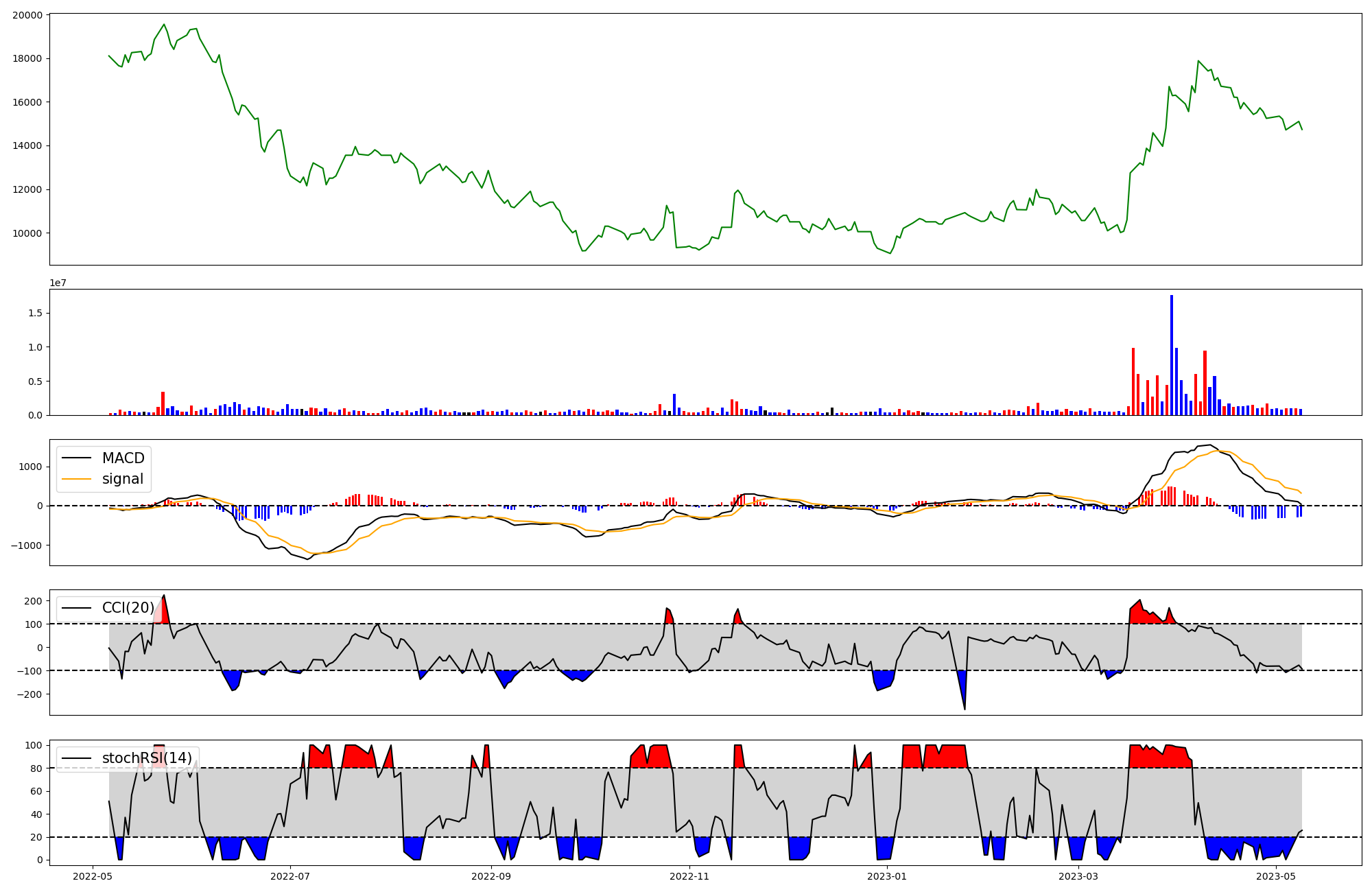The height and width of the screenshot is (892, 1372).
Task: Click the 2023-05 x-axis date label
Action: click(1276, 876)
